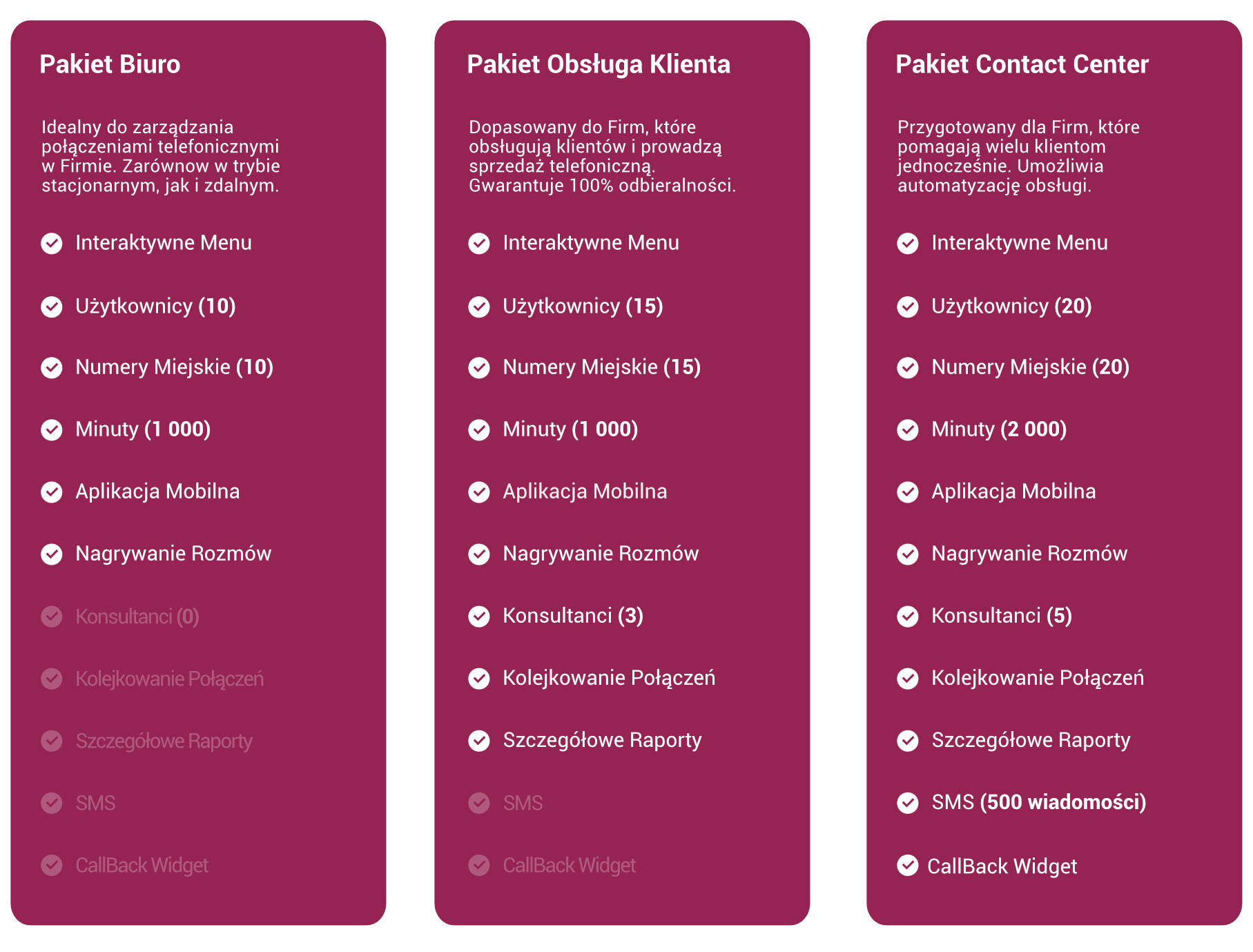Click the checkmark next to Kolejkowanie Połączeń in Contact Center
This screenshot has width=1253, height=952.
pos(908,678)
